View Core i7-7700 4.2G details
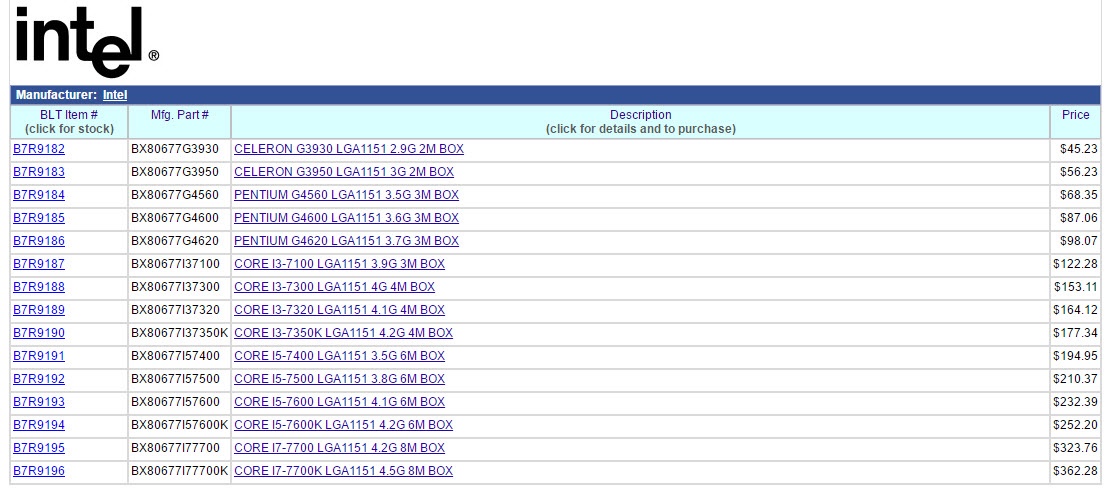 339,448
